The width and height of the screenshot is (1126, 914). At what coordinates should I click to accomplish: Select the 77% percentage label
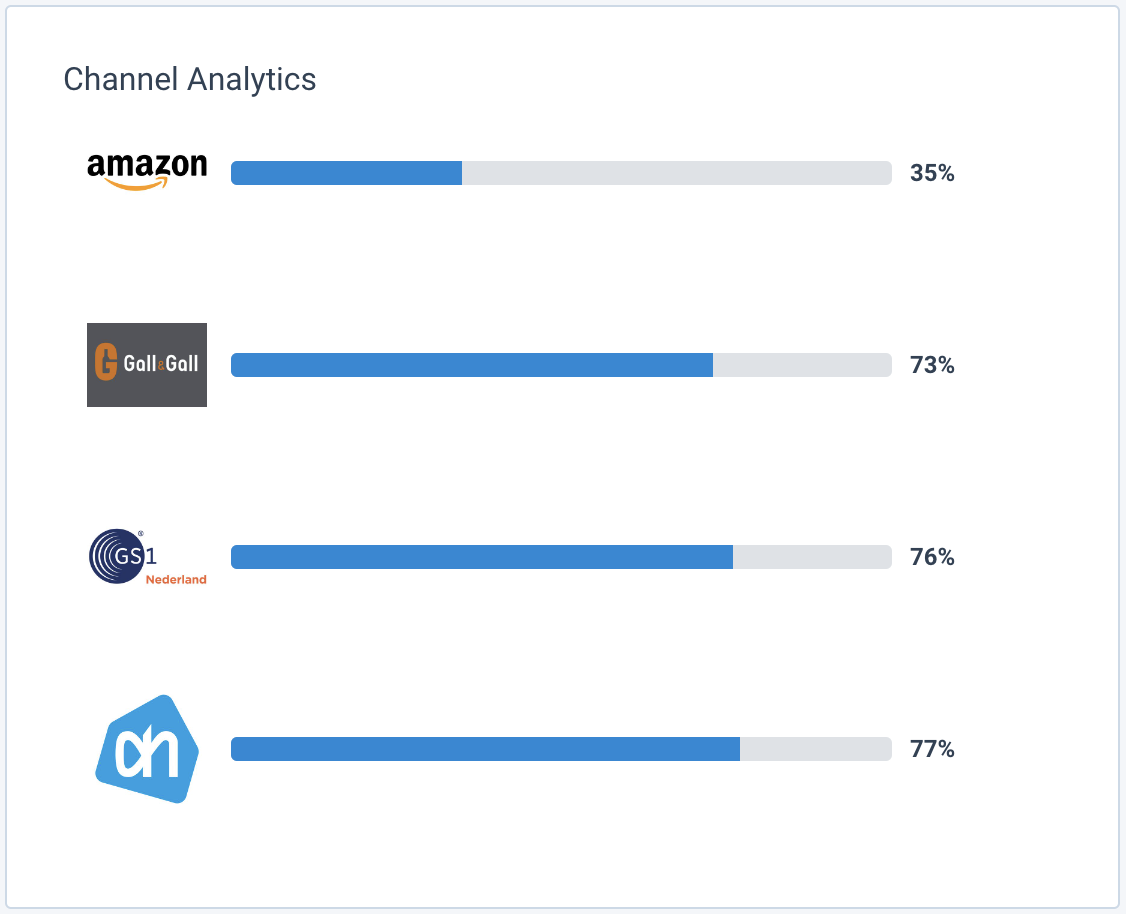[x=932, y=749]
